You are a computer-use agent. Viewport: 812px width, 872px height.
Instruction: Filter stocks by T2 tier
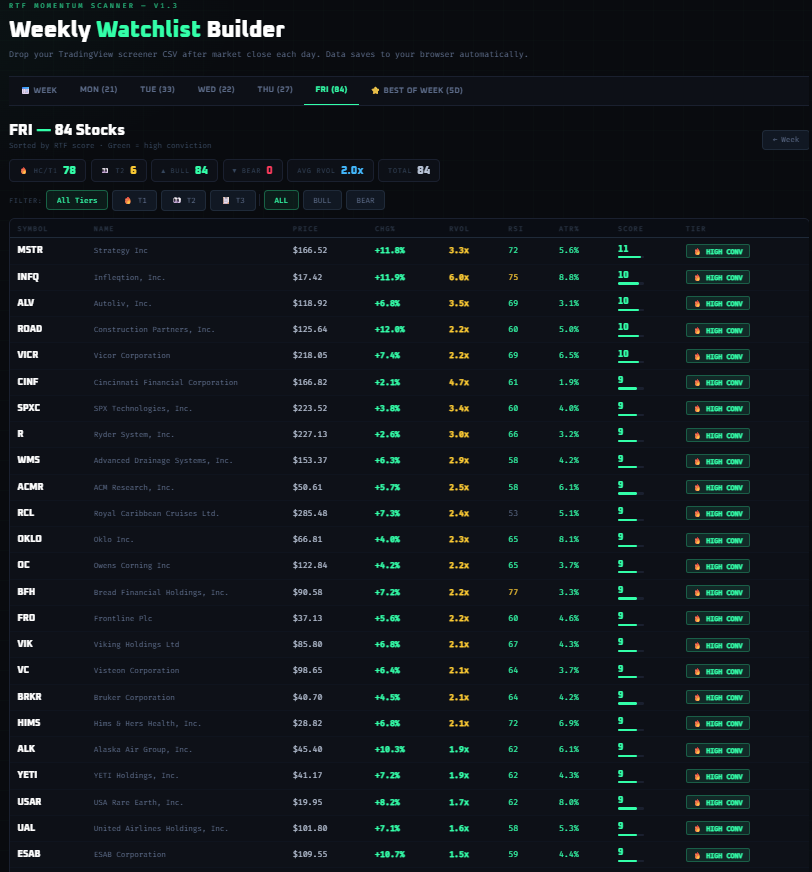[184, 200]
